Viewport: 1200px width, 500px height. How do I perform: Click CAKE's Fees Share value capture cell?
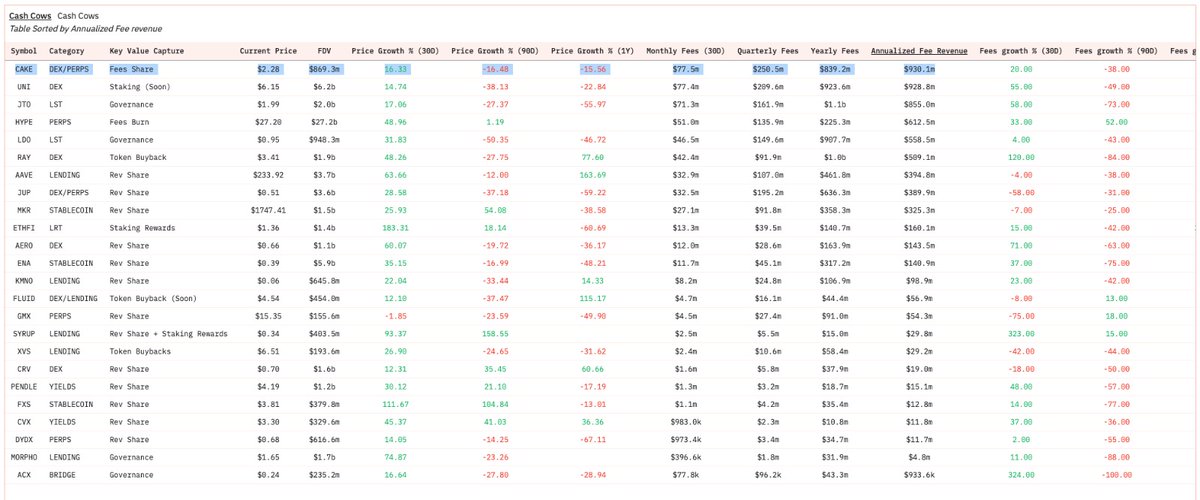pyautogui.click(x=134, y=69)
